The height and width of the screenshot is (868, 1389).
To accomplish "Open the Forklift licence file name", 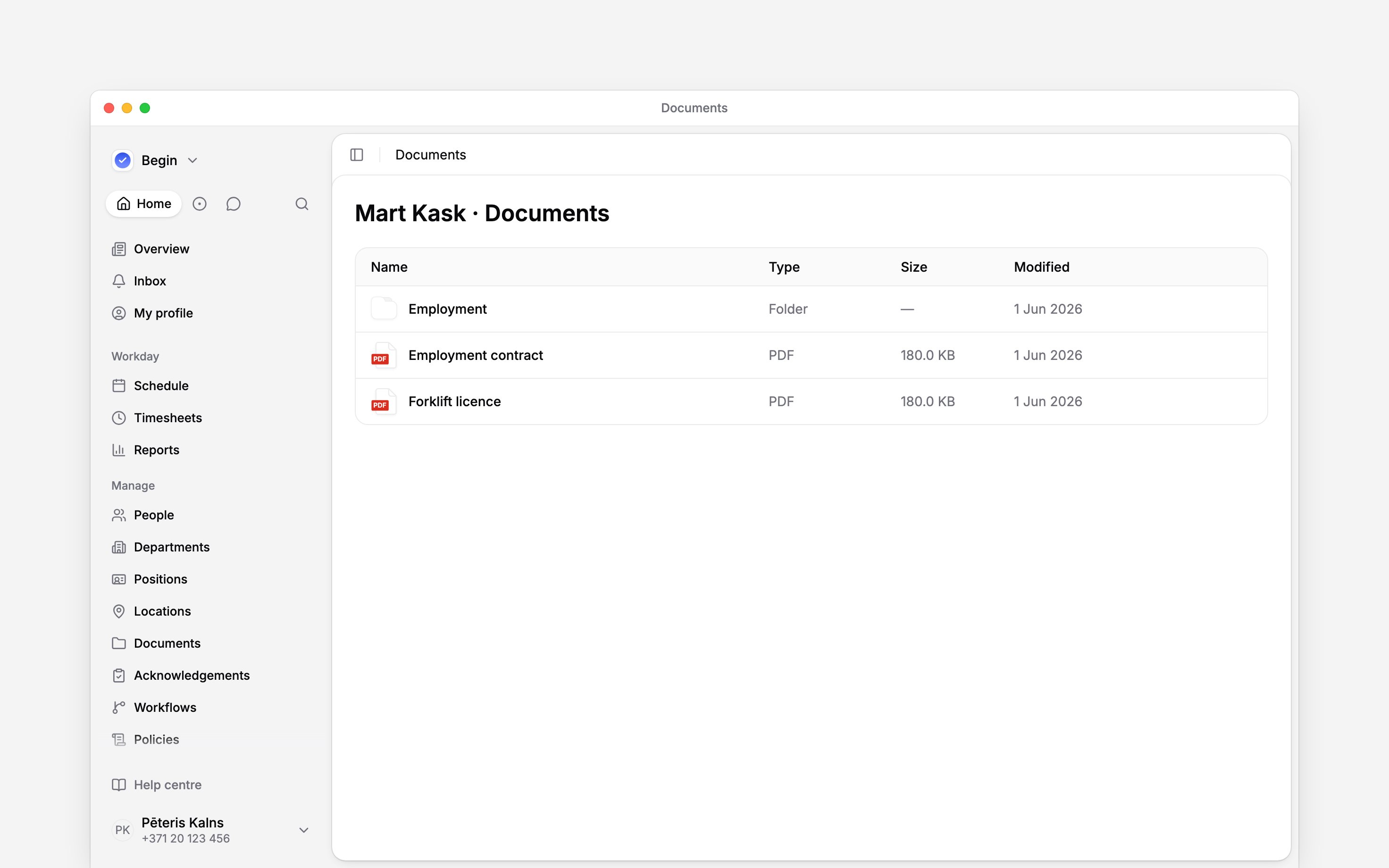I will [454, 401].
